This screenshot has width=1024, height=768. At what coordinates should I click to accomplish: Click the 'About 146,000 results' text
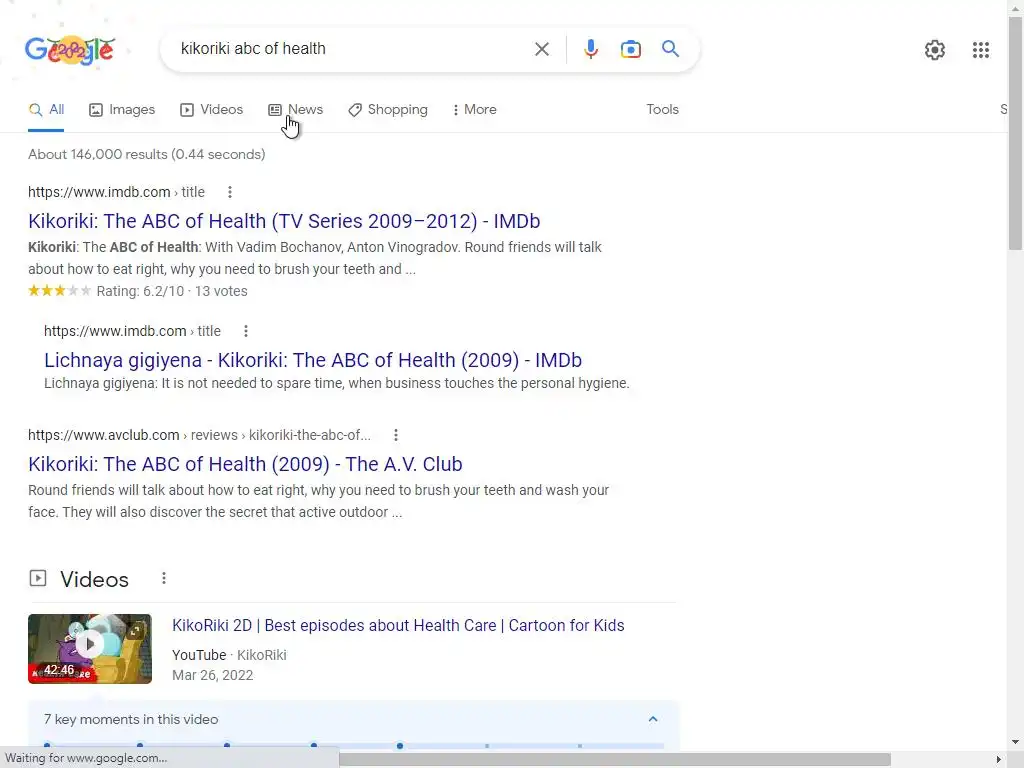146,155
